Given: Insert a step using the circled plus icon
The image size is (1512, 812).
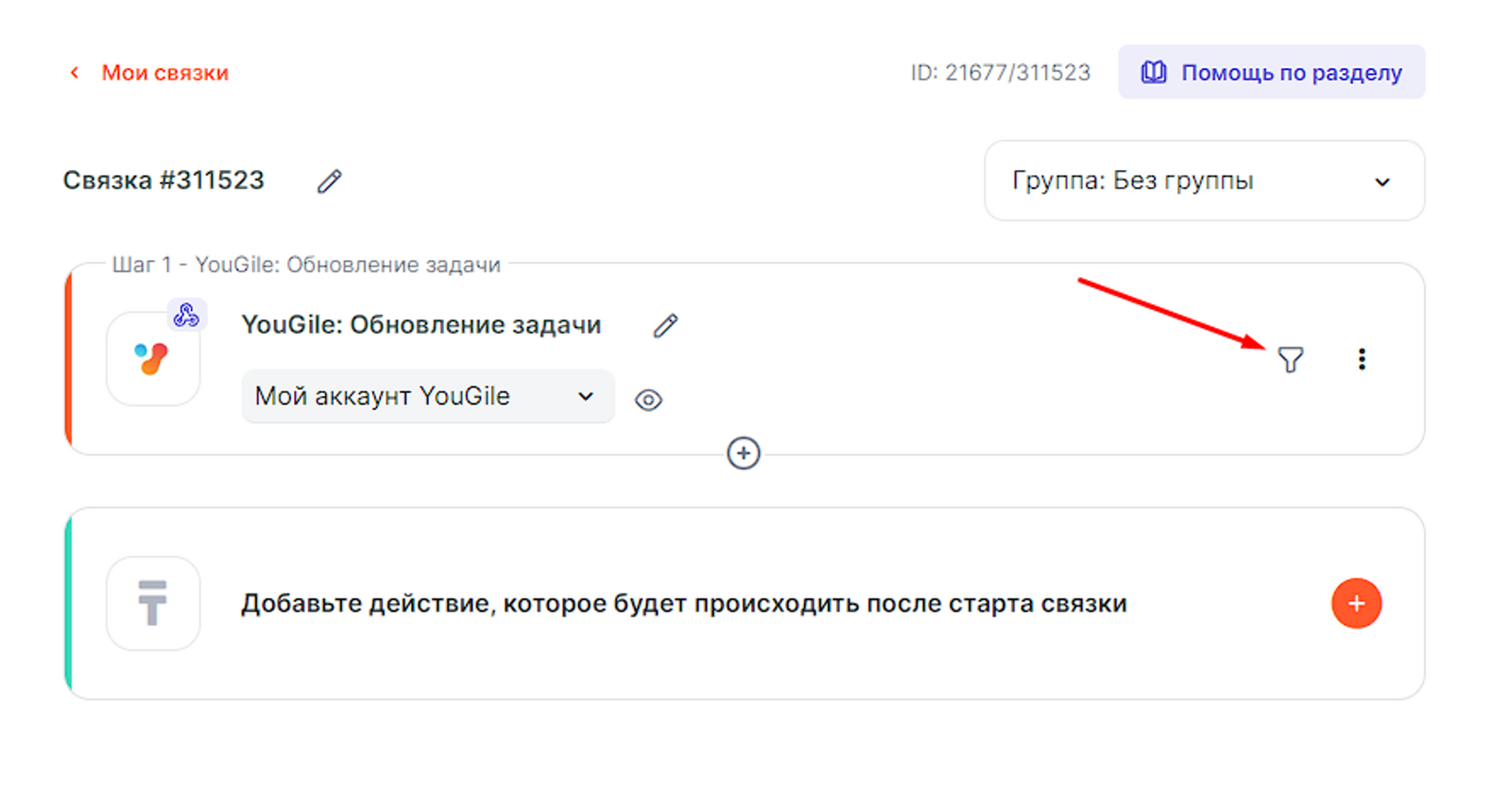Looking at the screenshot, I should point(744,454).
